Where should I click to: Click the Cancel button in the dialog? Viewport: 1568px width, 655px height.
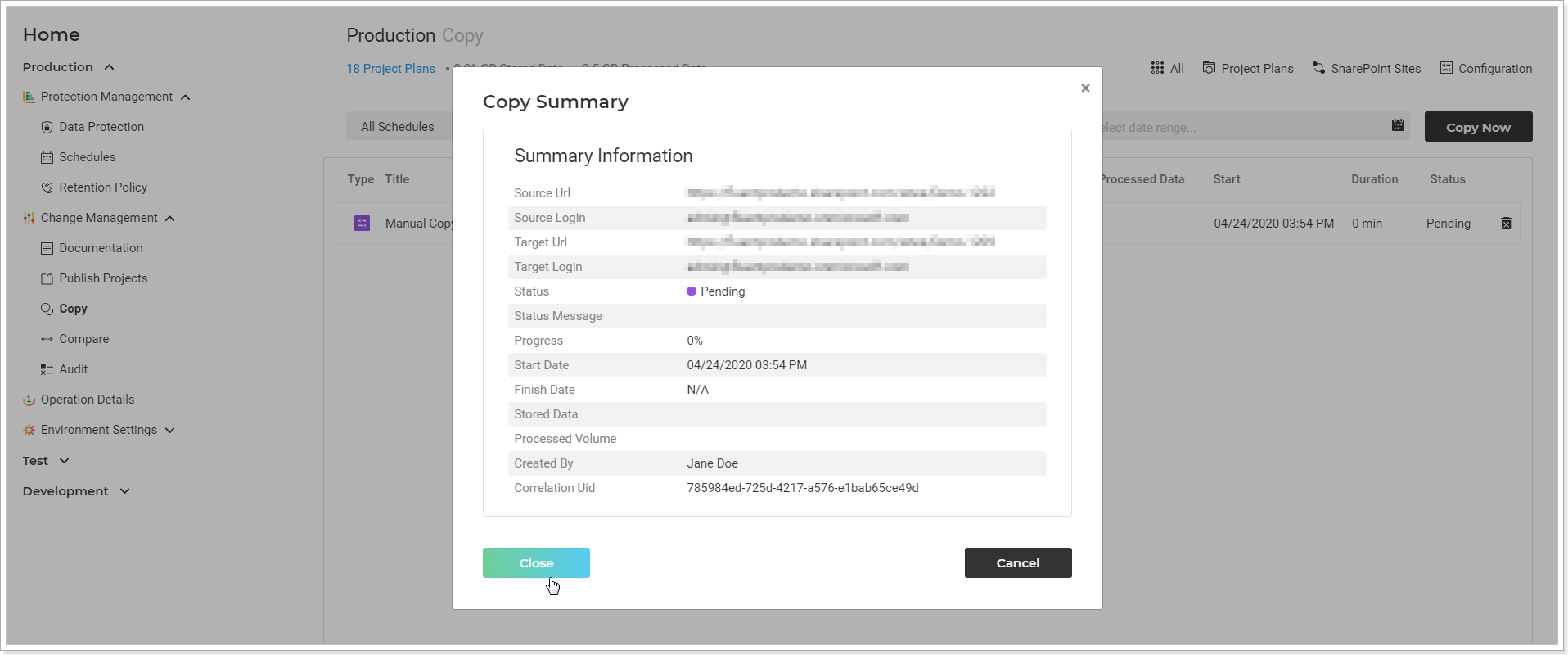click(x=1018, y=562)
